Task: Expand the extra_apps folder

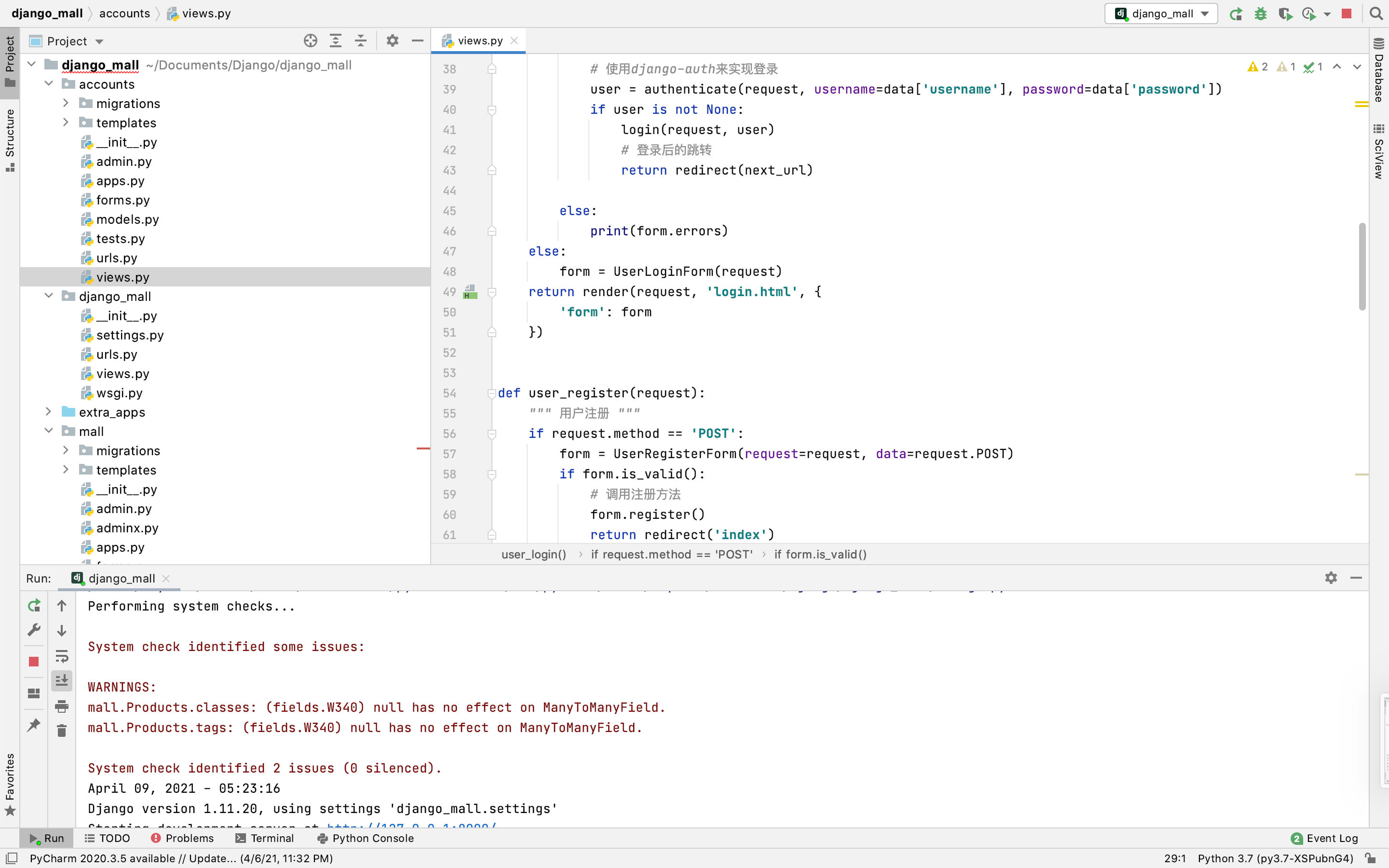Action: point(49,412)
